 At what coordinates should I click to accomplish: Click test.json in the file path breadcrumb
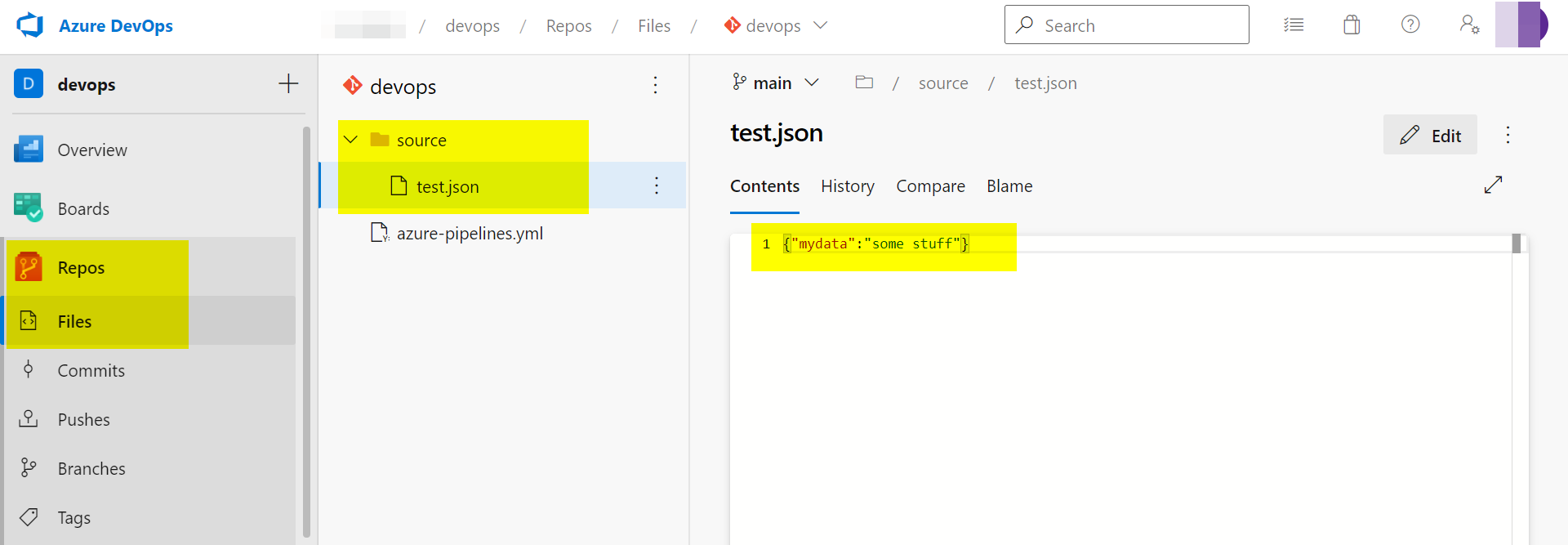click(1045, 83)
